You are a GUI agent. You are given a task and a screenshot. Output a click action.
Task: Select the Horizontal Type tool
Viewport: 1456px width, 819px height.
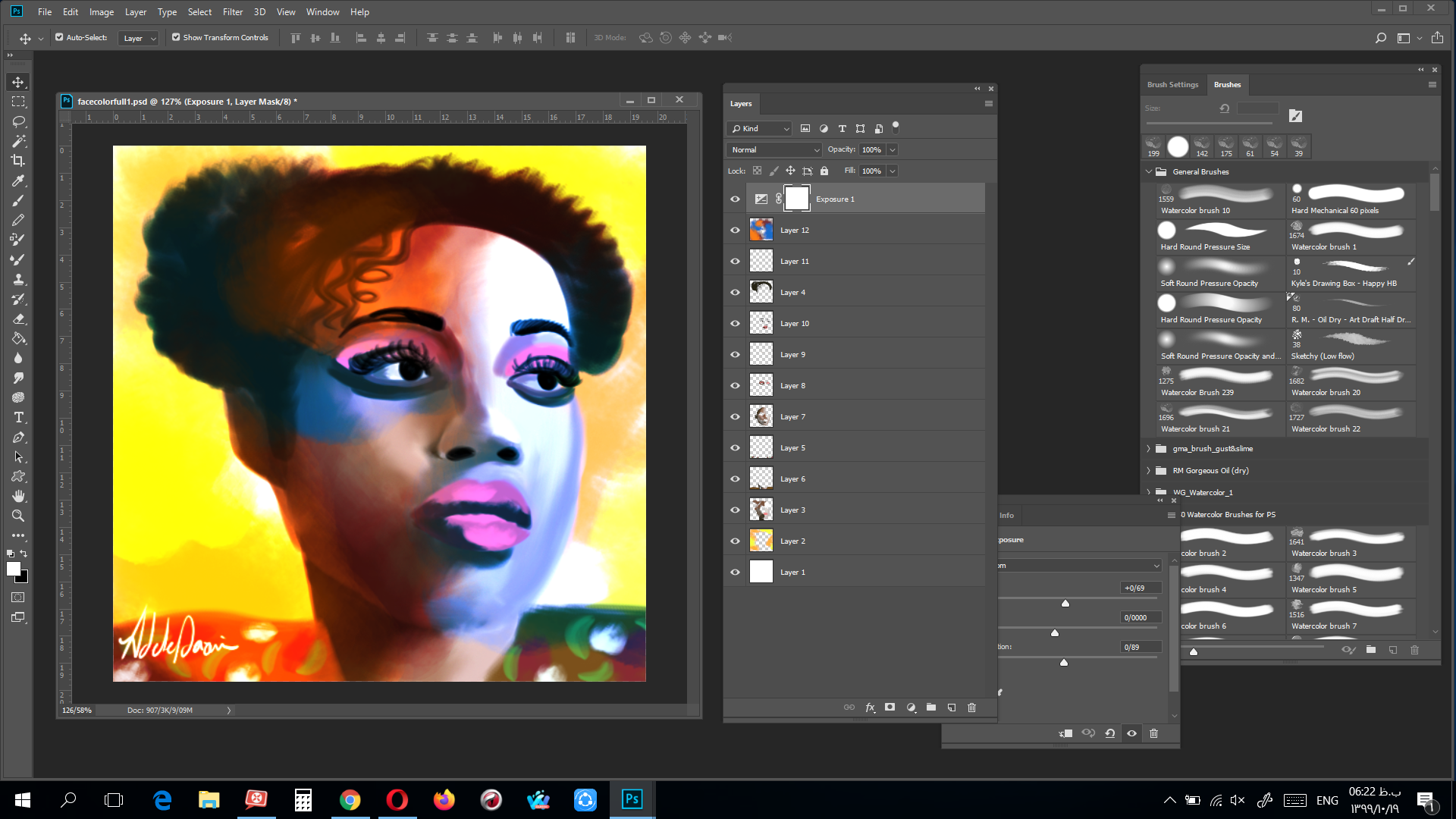coord(18,417)
